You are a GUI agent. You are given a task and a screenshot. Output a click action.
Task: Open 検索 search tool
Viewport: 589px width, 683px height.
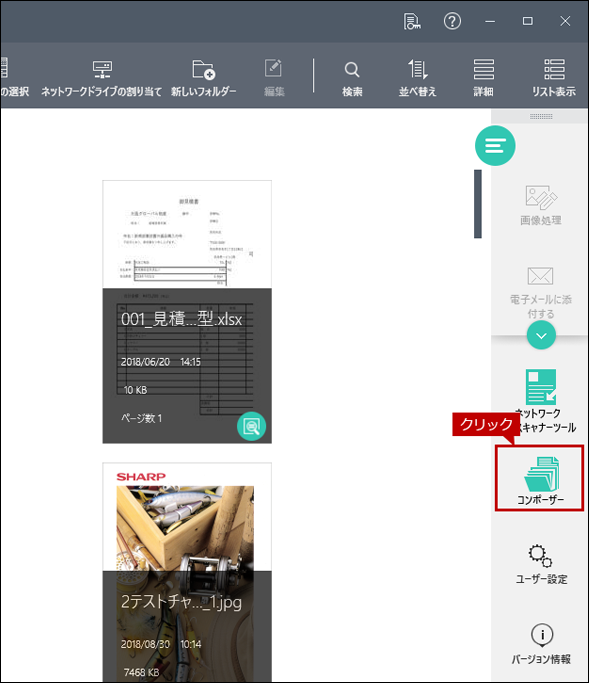(x=352, y=79)
